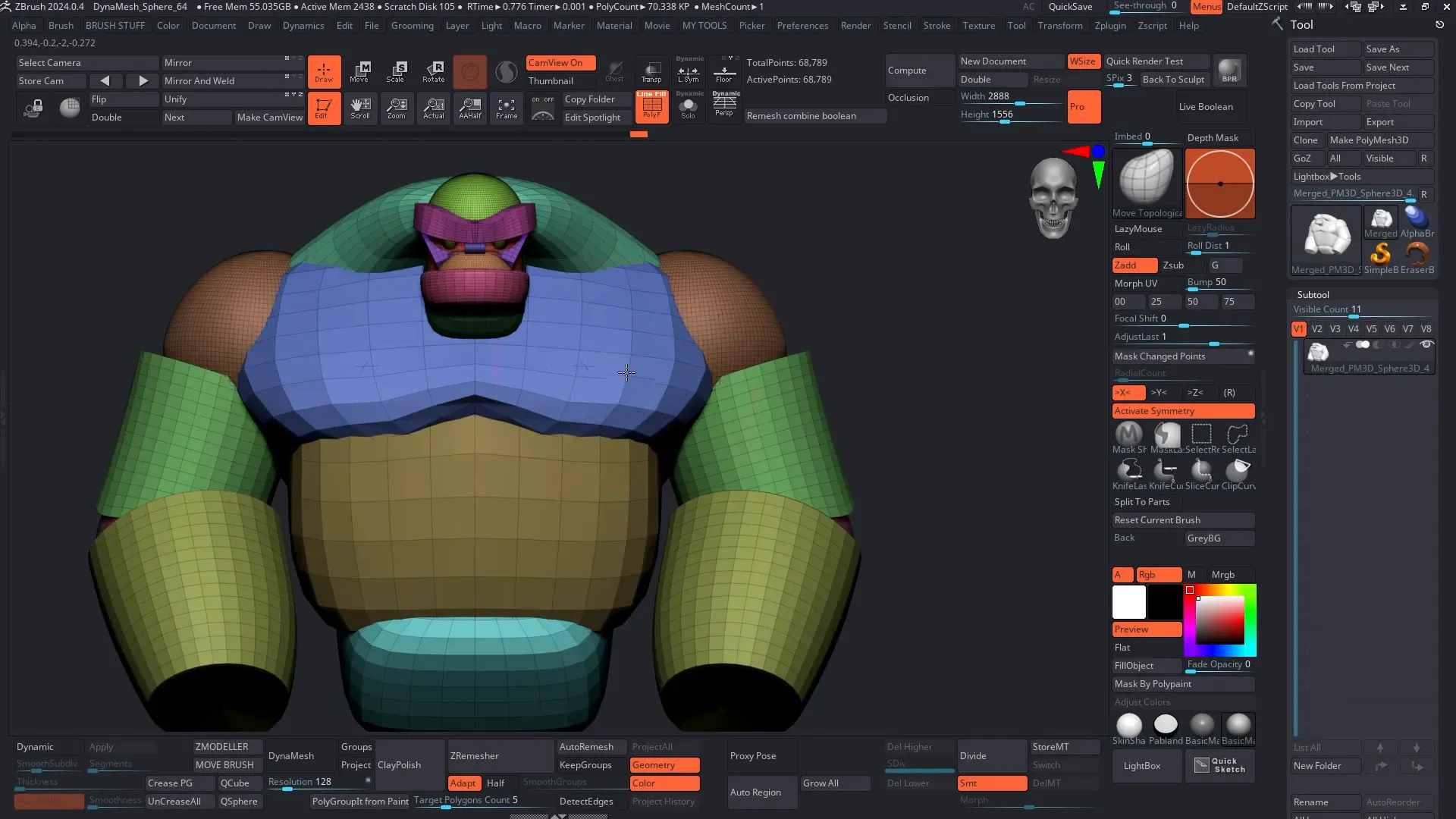
Task: Select the SimpleBrush tool icon
Action: click(1381, 258)
